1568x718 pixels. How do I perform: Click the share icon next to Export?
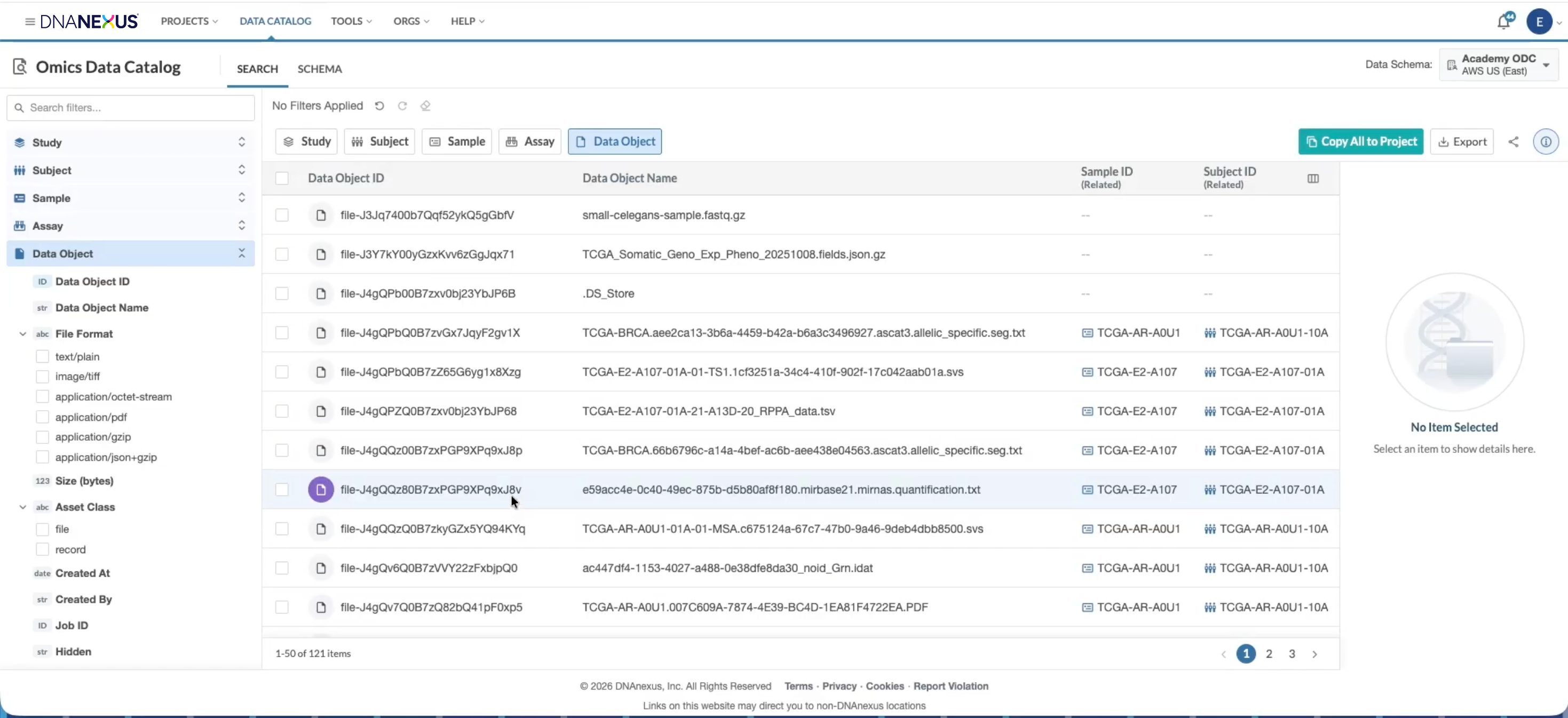(x=1513, y=142)
